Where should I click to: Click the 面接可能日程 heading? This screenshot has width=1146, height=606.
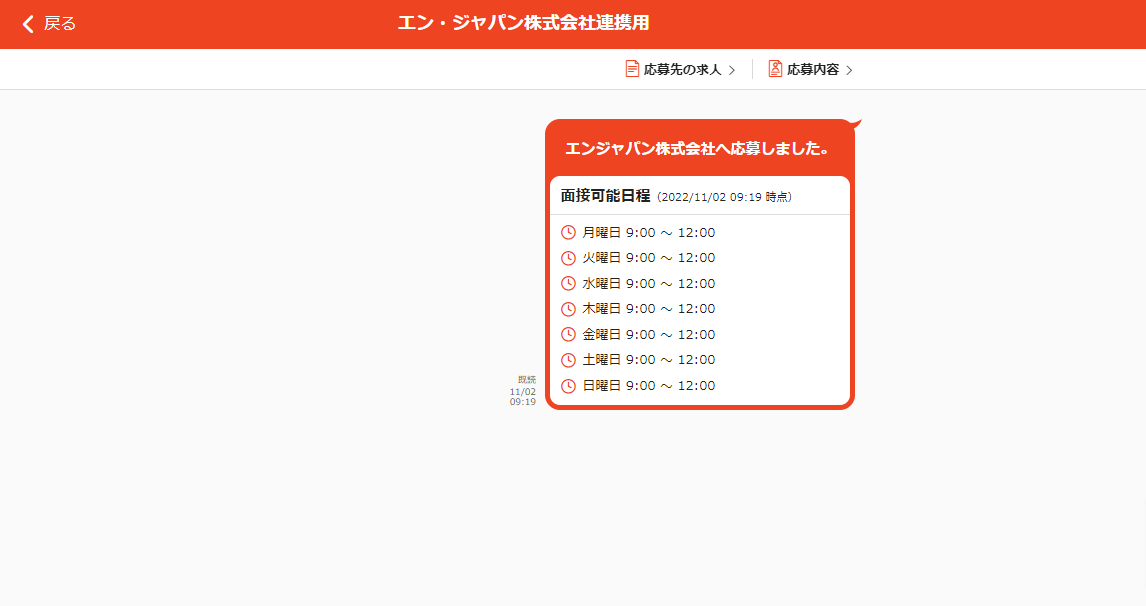(x=605, y=196)
